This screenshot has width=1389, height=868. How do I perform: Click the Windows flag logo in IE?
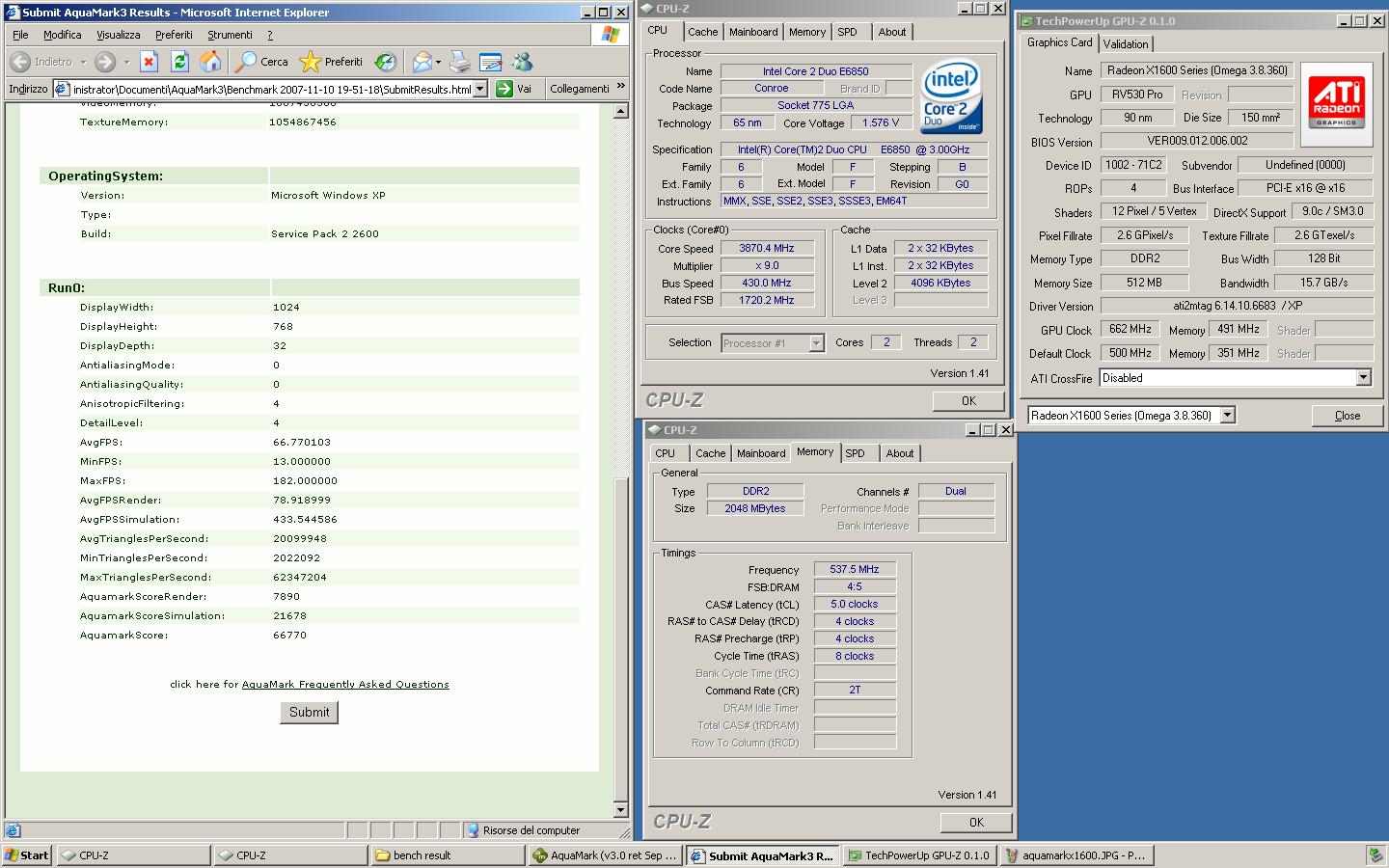[610, 35]
